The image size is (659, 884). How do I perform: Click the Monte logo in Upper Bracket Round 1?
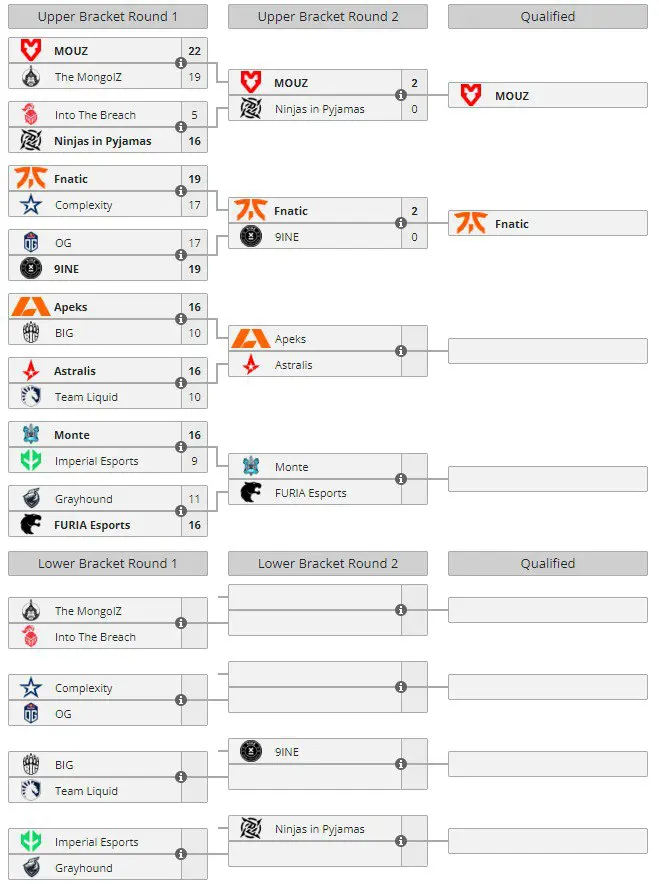(x=31, y=435)
